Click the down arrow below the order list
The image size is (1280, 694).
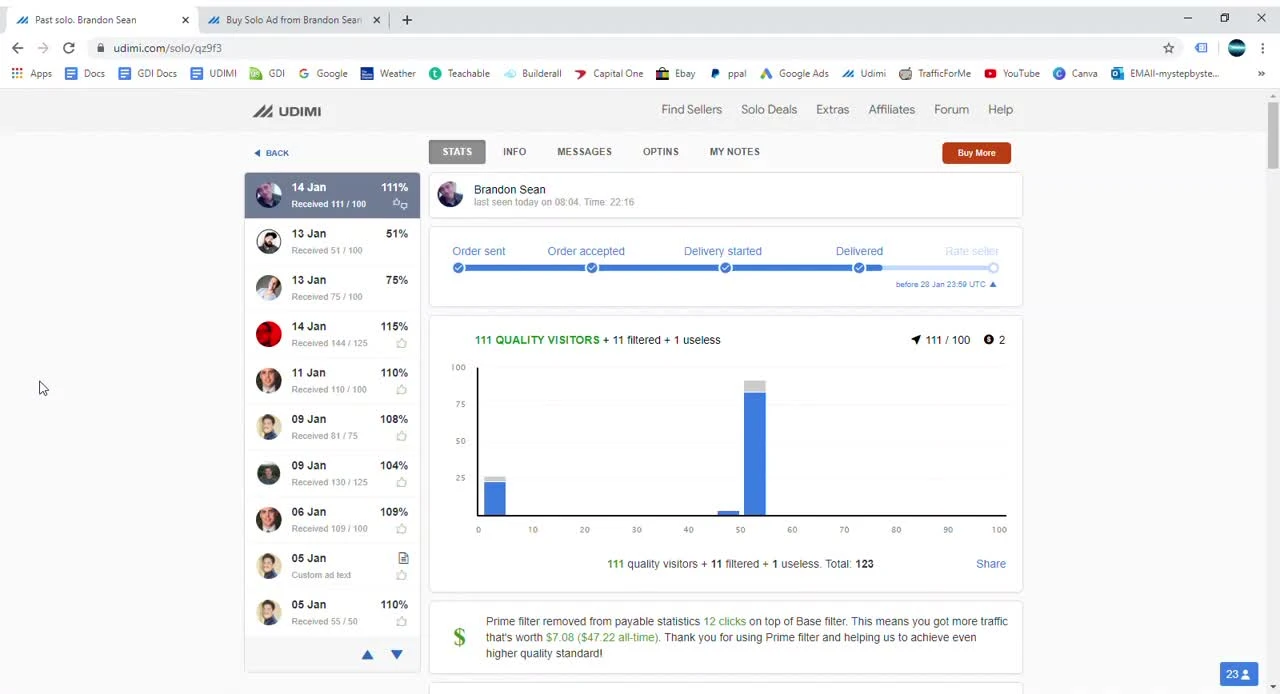397,654
